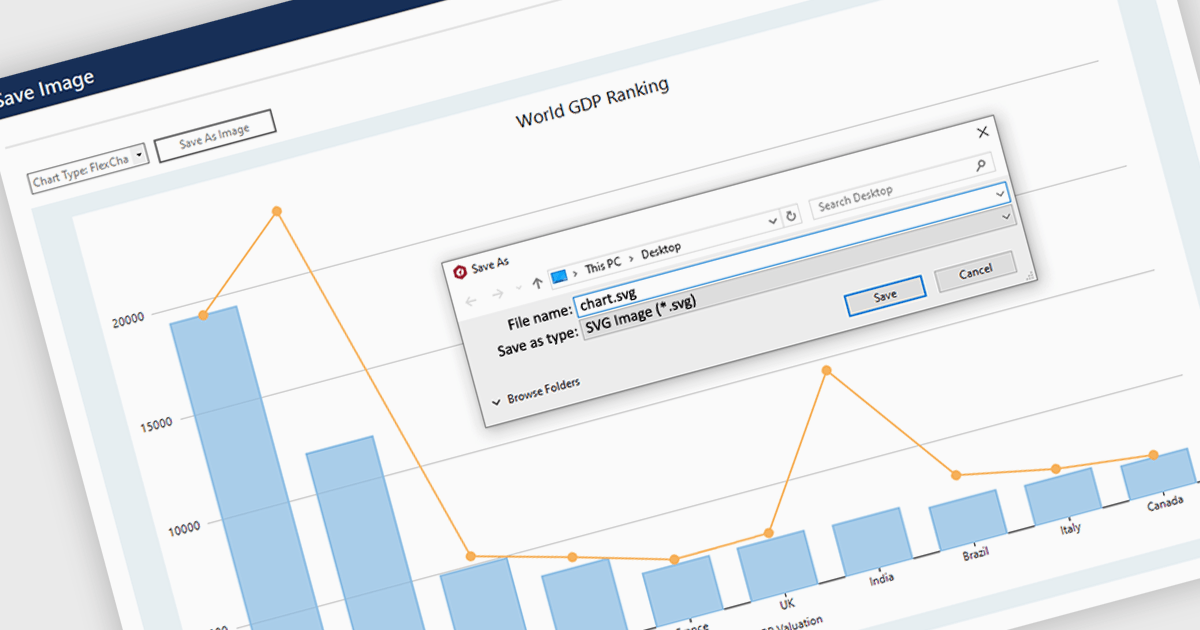Image resolution: width=1200 pixels, height=630 pixels.
Task: Select Desktop in the address path
Action: tap(661, 249)
